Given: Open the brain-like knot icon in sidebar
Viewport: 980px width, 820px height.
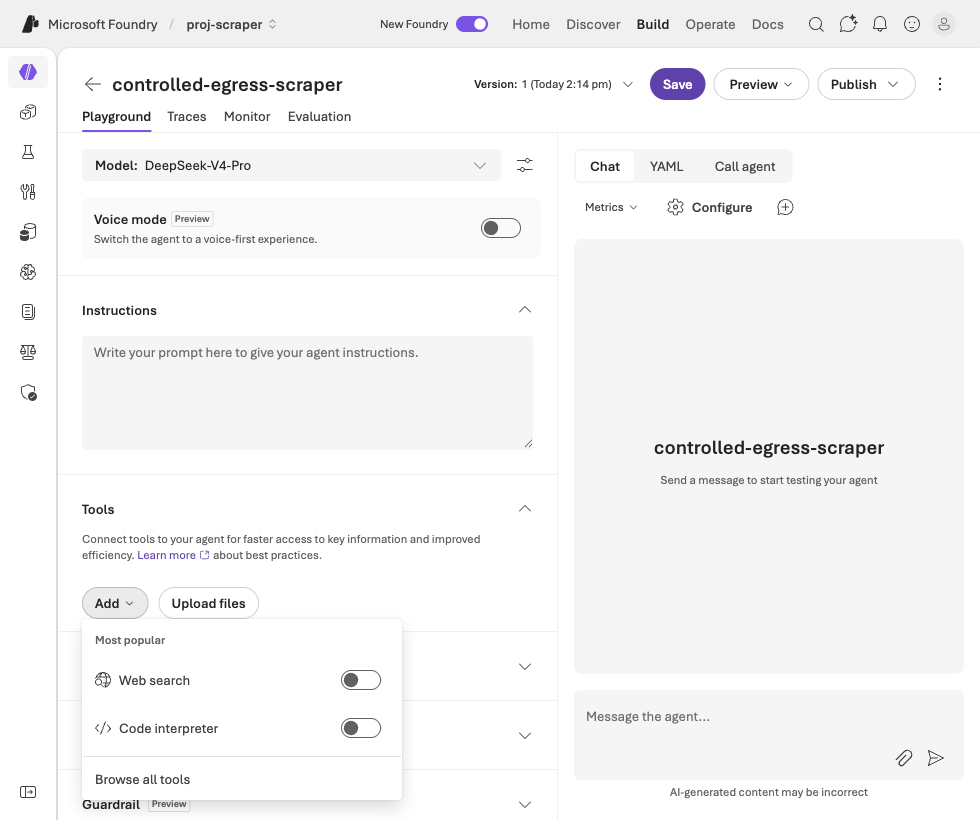Looking at the screenshot, I should coord(28,272).
